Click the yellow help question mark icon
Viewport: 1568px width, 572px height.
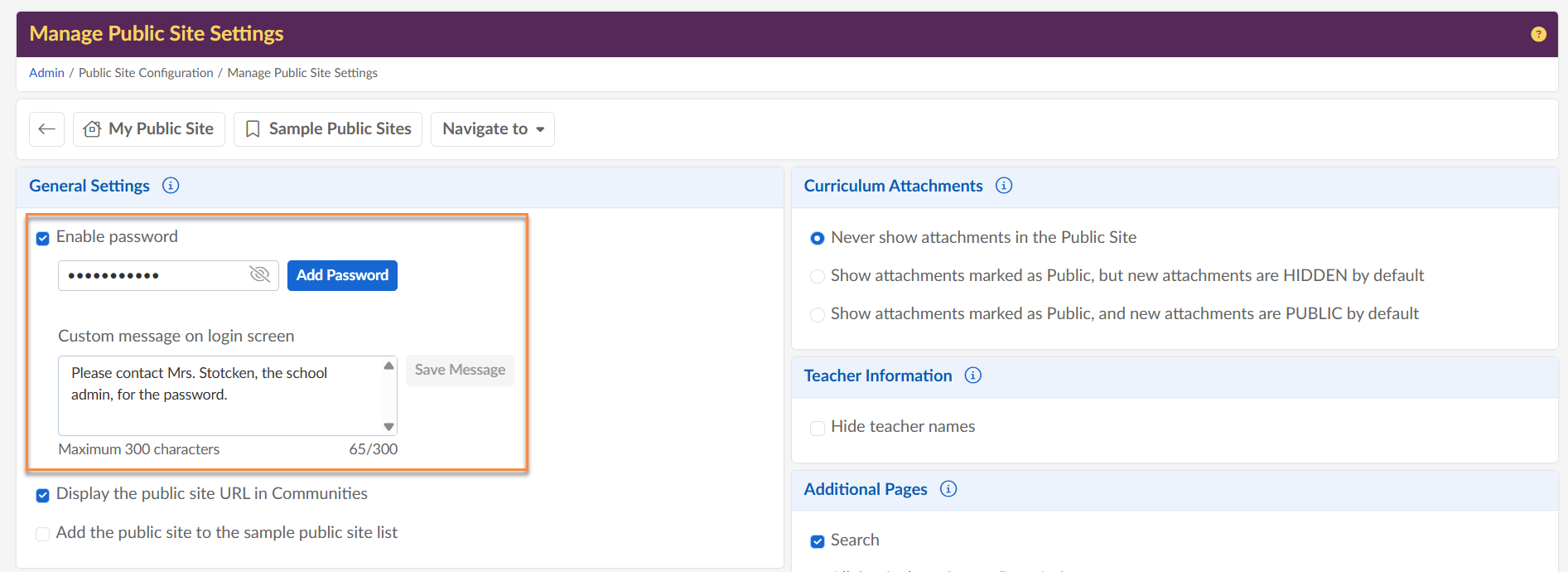tap(1538, 34)
